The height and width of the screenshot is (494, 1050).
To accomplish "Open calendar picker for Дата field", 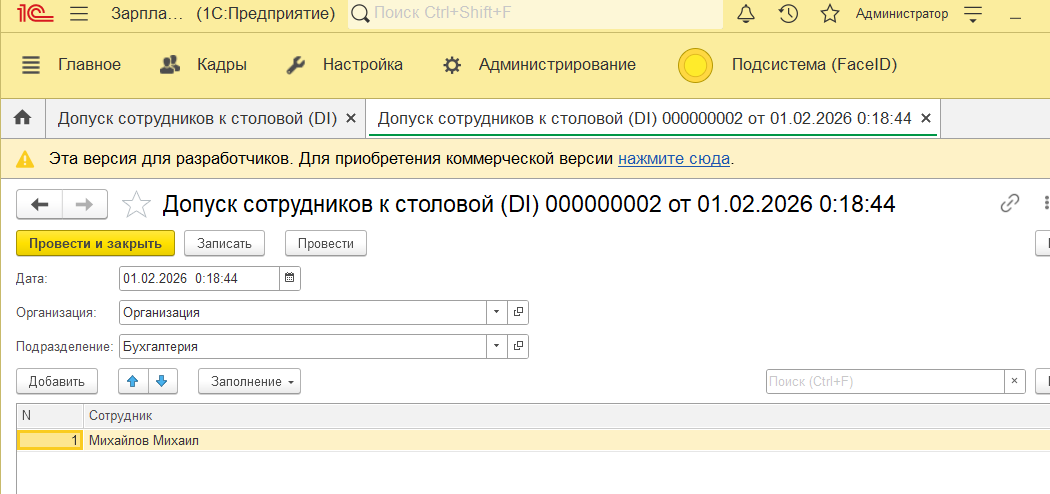I will [x=290, y=278].
